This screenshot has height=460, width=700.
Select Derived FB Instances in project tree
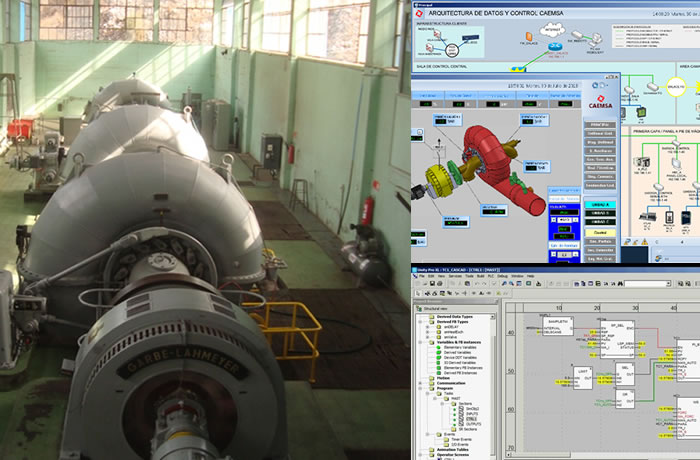460,372
